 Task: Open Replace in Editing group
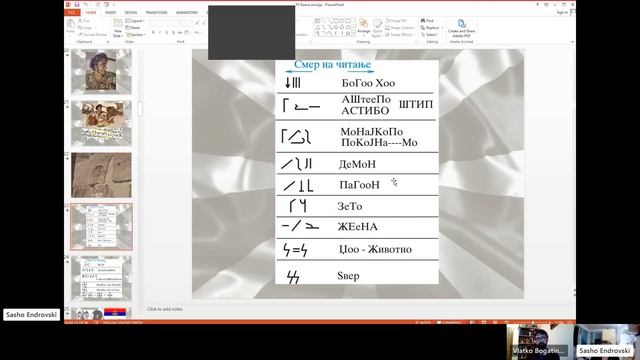tap(431, 27)
